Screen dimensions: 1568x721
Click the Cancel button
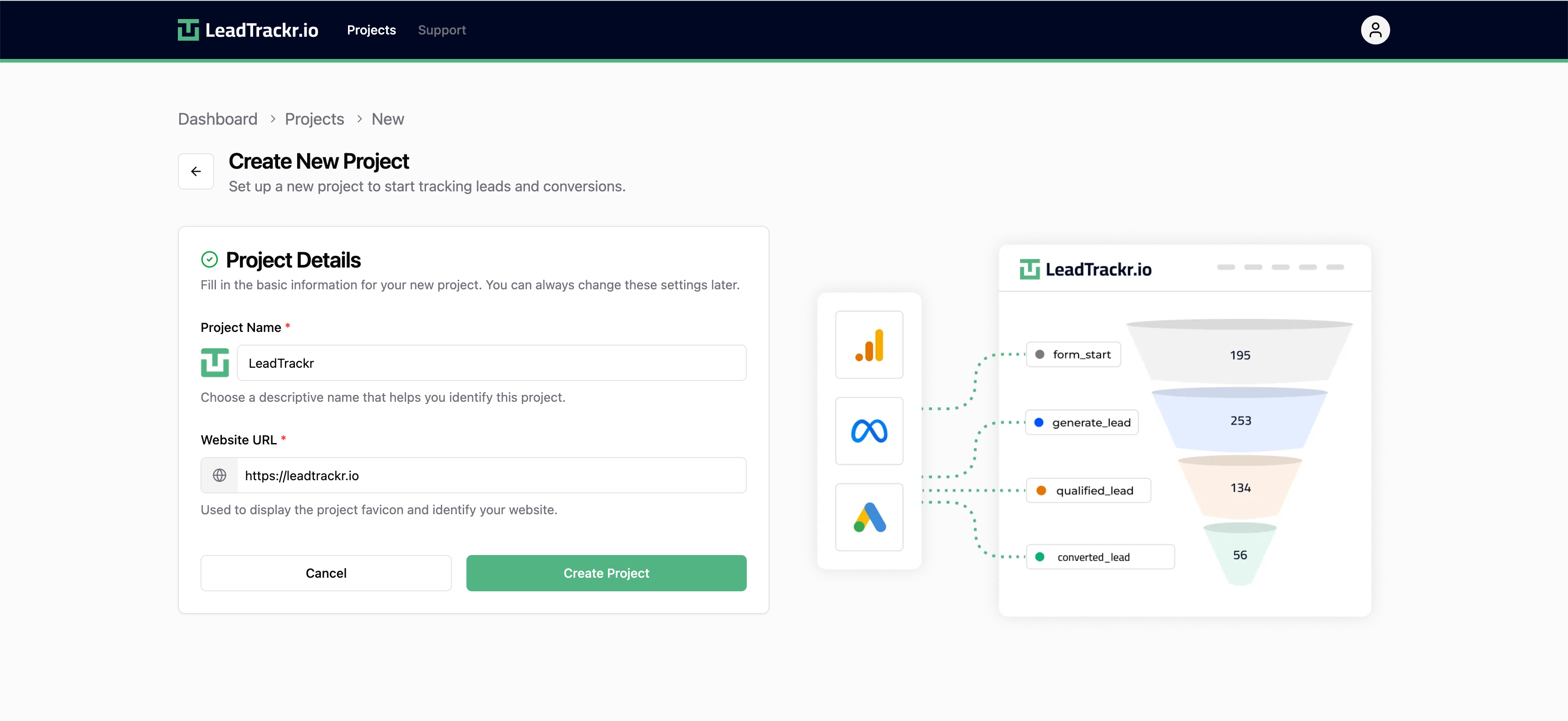pyautogui.click(x=326, y=573)
